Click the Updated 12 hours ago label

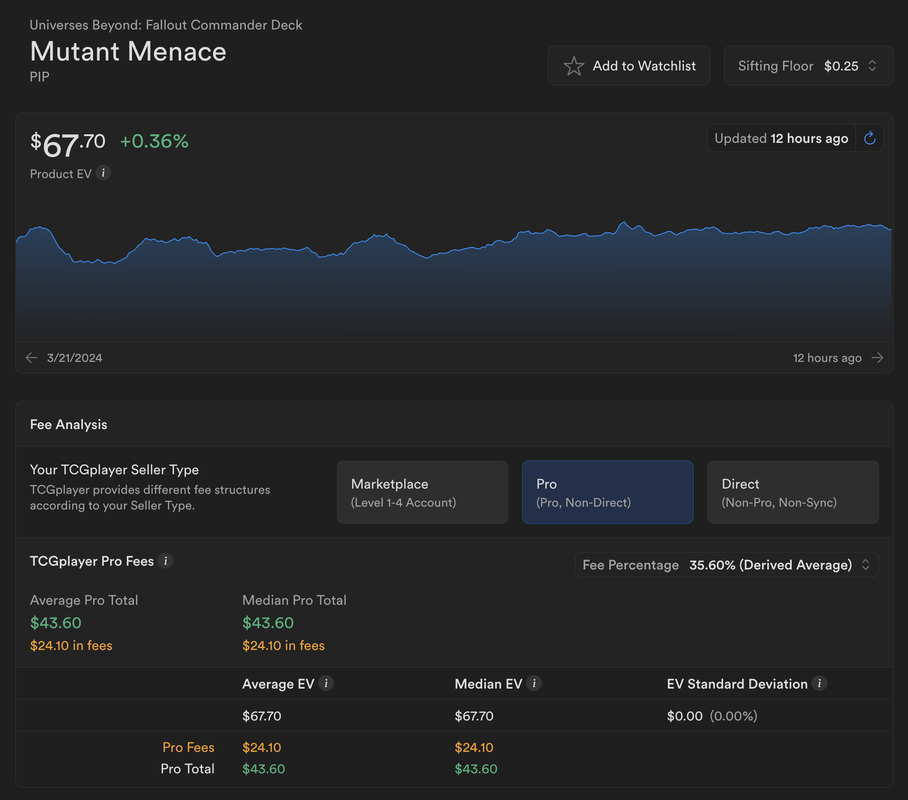[781, 138]
